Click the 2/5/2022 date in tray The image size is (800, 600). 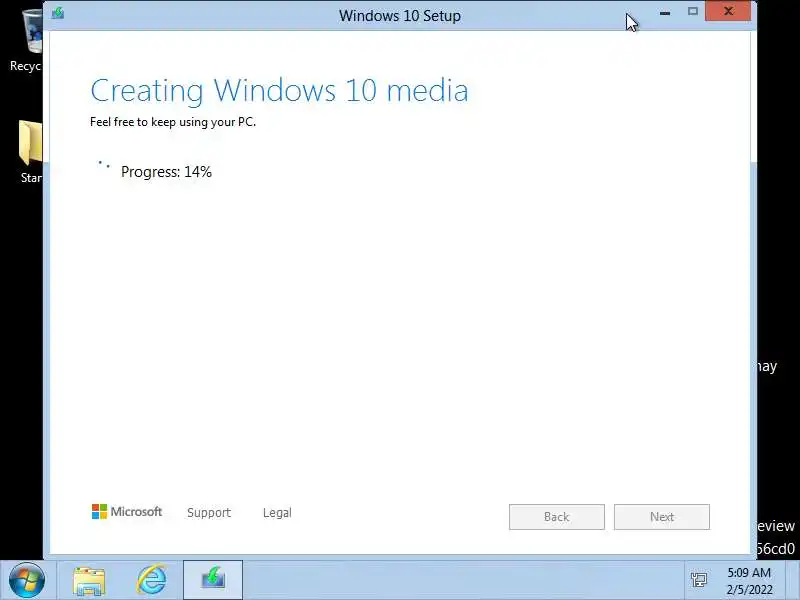point(749,589)
